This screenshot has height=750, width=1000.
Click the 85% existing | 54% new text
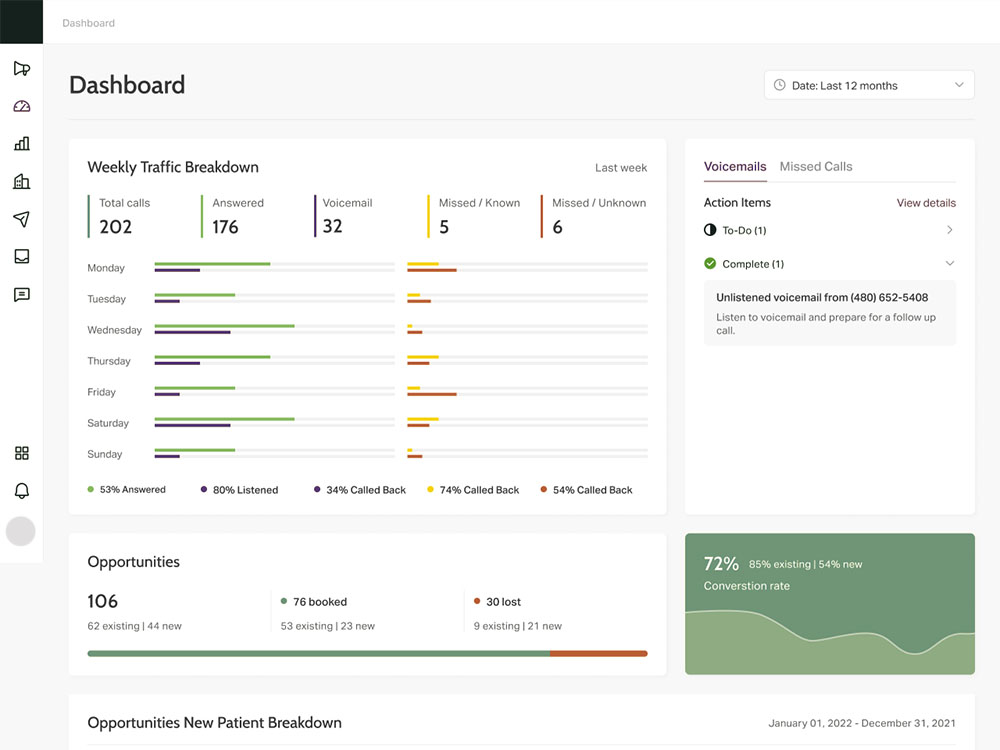(x=805, y=564)
